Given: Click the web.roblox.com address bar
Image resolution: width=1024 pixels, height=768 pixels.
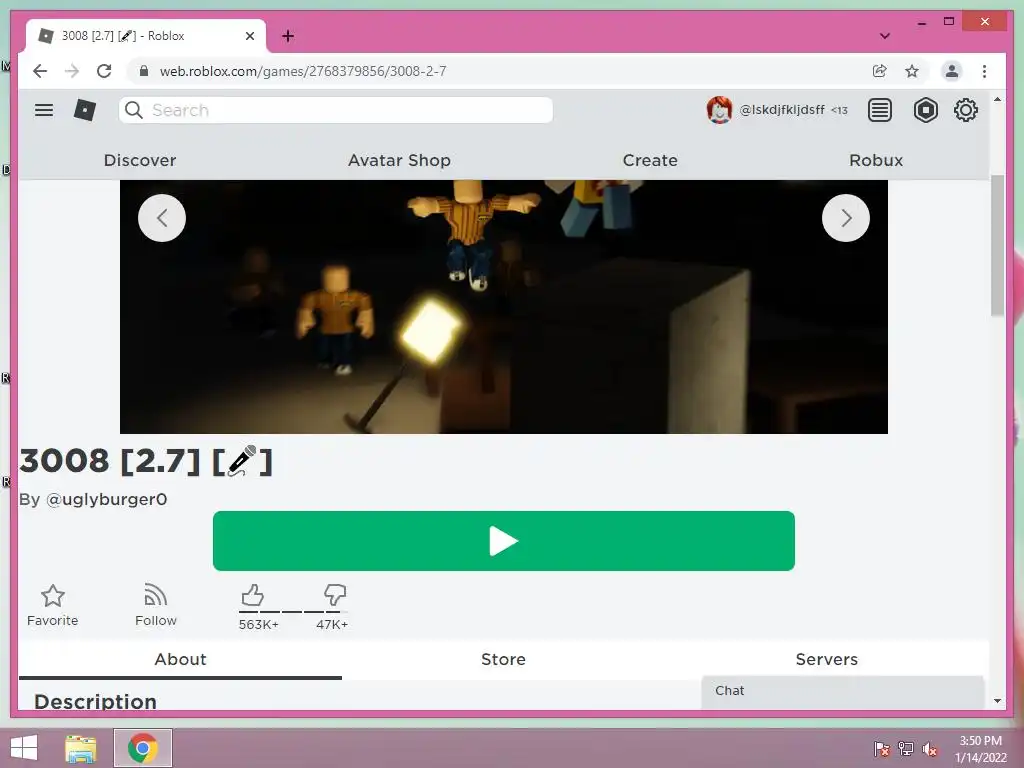Looking at the screenshot, I should pyautogui.click(x=304, y=71).
